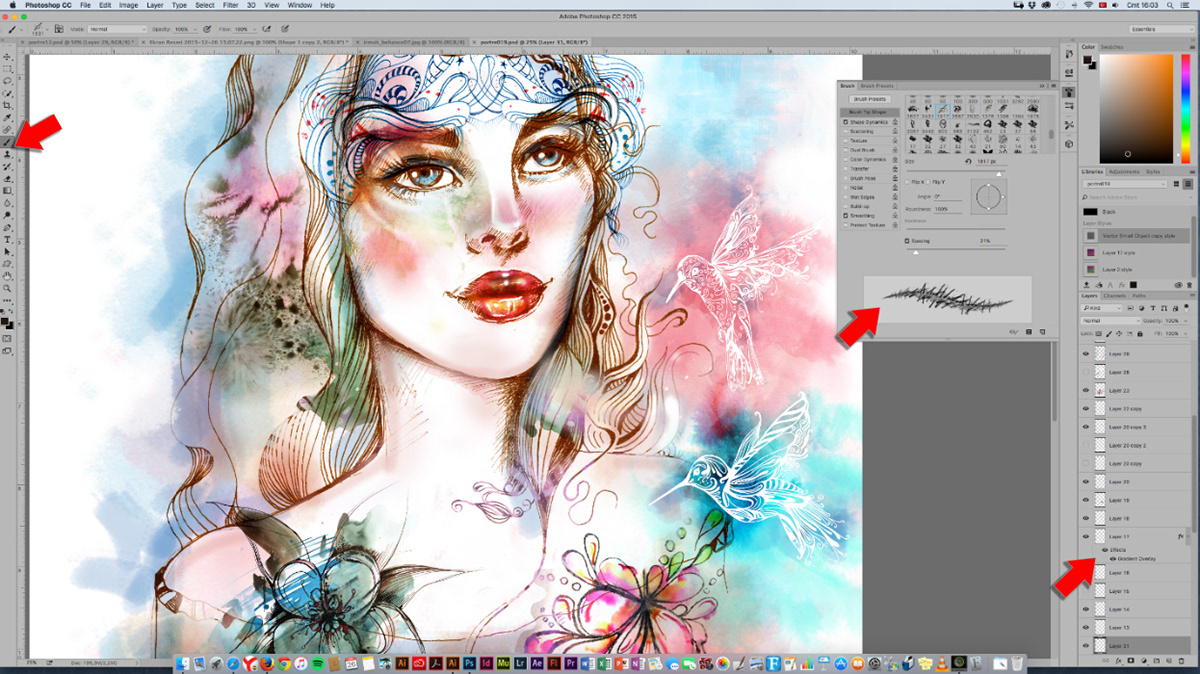Toggle the Brush panel from options bar
1200x674 pixels.
59,30
